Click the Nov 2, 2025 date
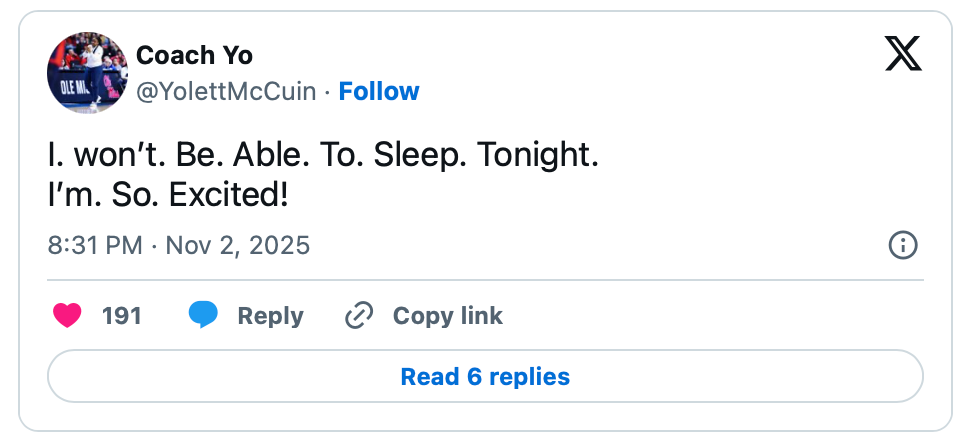This screenshot has width=968, height=446. [x=237, y=245]
